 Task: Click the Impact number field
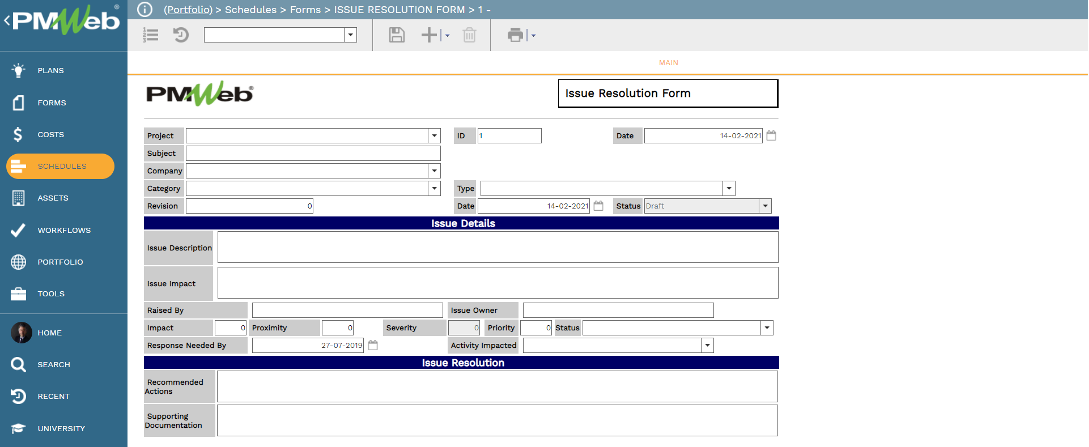(x=231, y=328)
